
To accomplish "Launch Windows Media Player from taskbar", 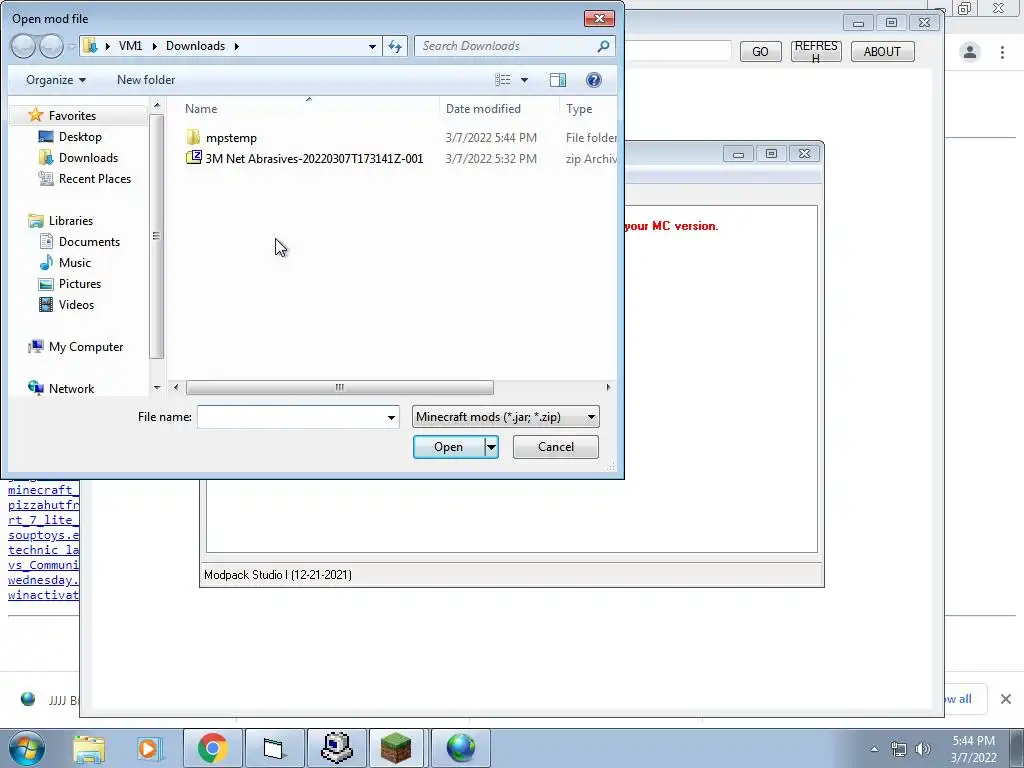I will pos(149,748).
